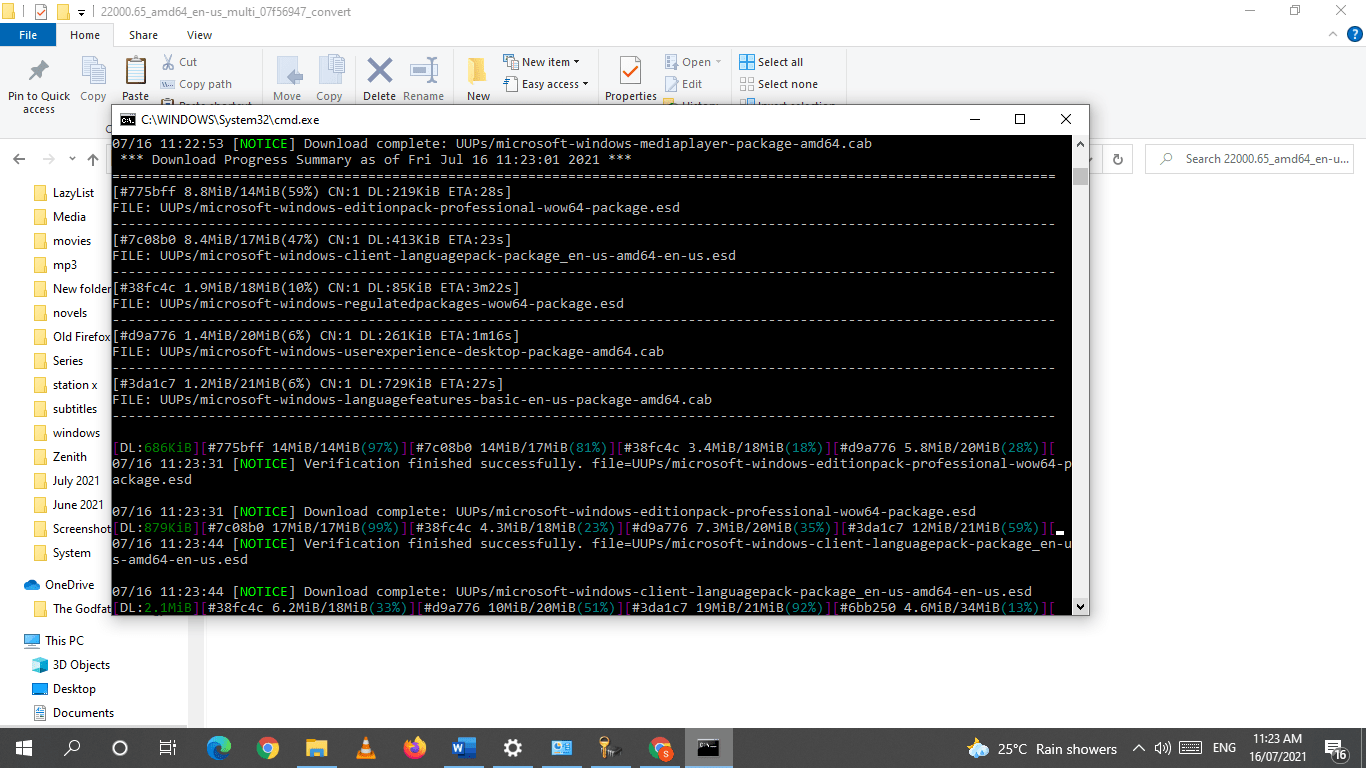
Task: Click the Windows Start button
Action: click(x=24, y=748)
